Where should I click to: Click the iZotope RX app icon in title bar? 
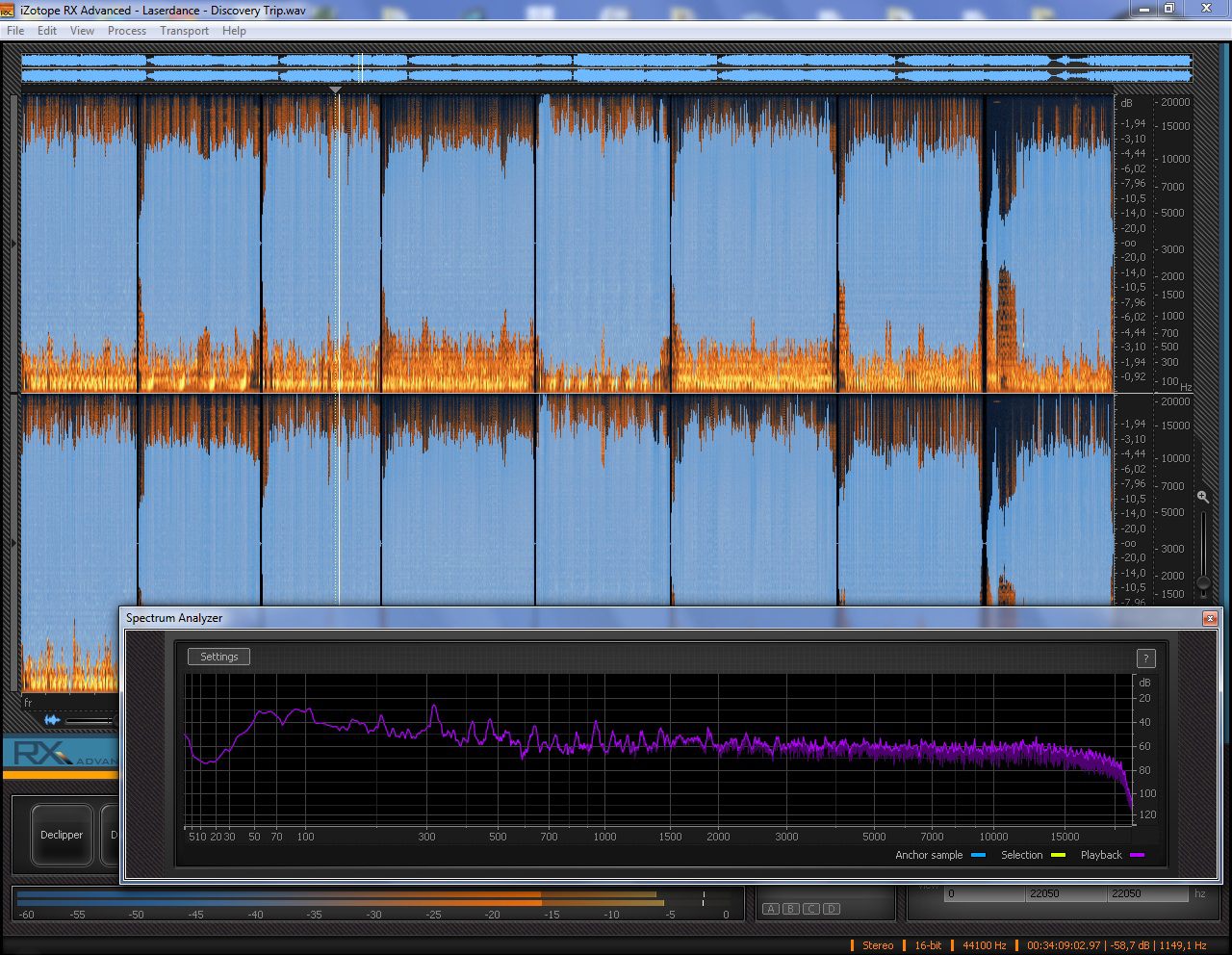pyautogui.click(x=8, y=10)
